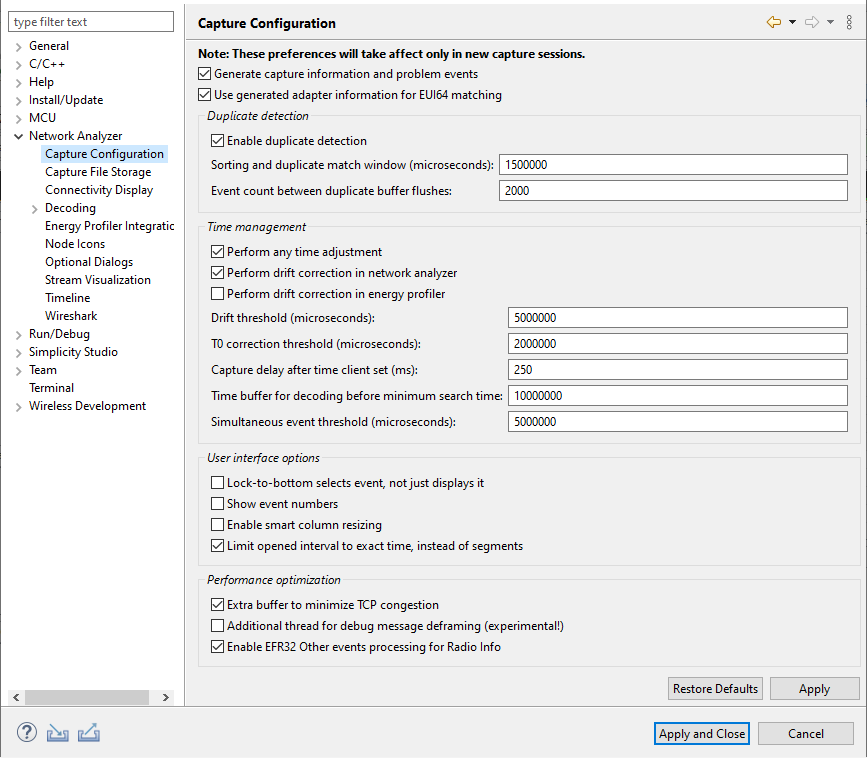Enable Show event numbers

(217, 503)
